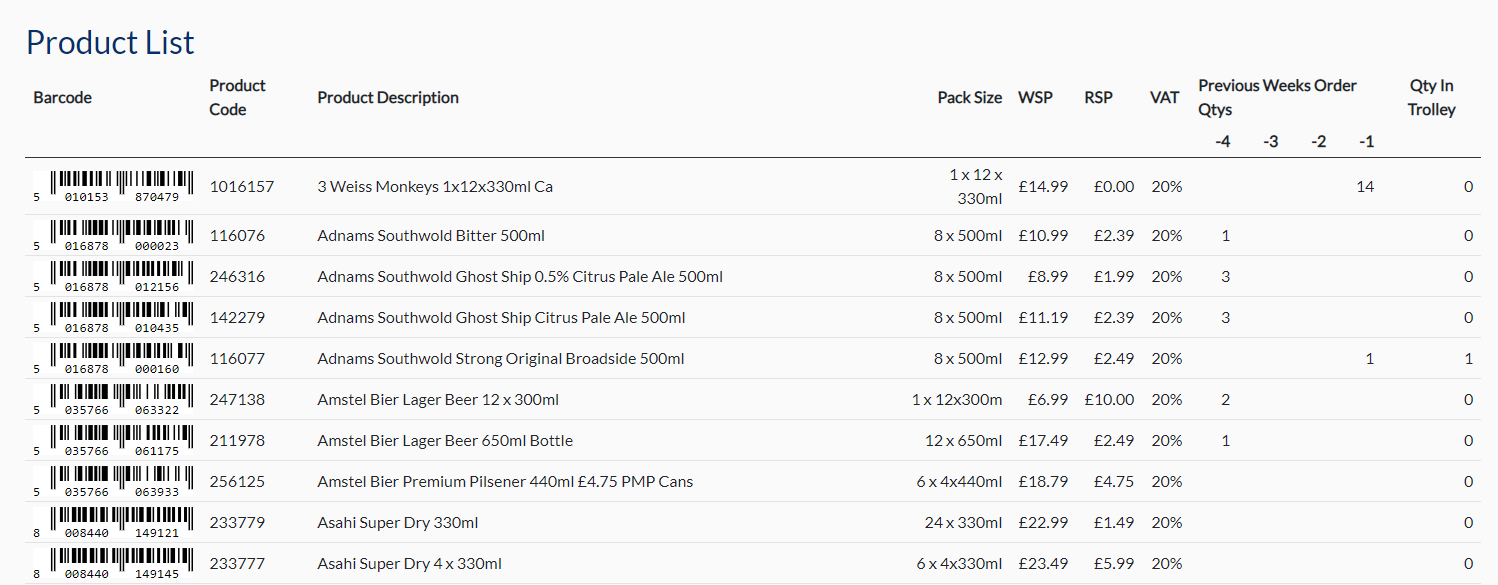This screenshot has height=585, width=1498.
Task: Click trolley quantity for Strong Original Broadside
Action: pos(1468,359)
